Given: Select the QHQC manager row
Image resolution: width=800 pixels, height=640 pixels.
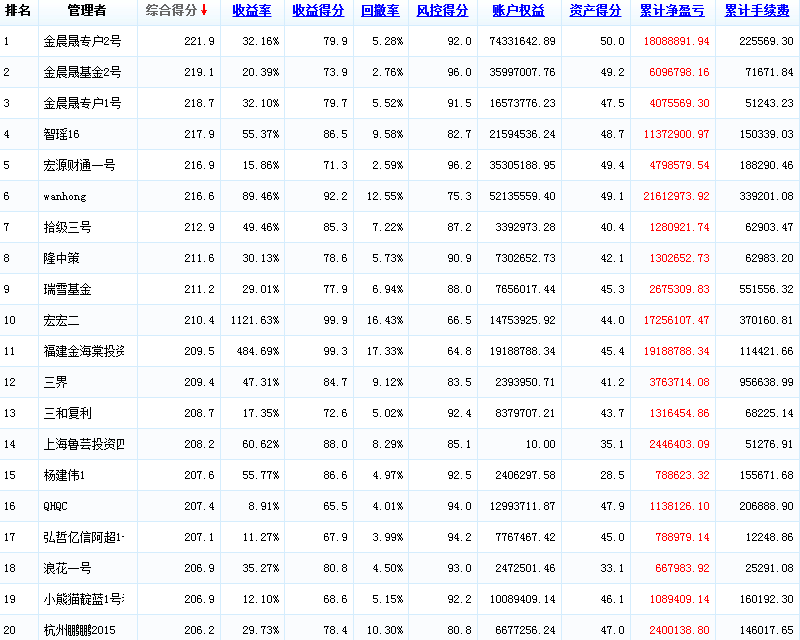Looking at the screenshot, I should point(58,507).
